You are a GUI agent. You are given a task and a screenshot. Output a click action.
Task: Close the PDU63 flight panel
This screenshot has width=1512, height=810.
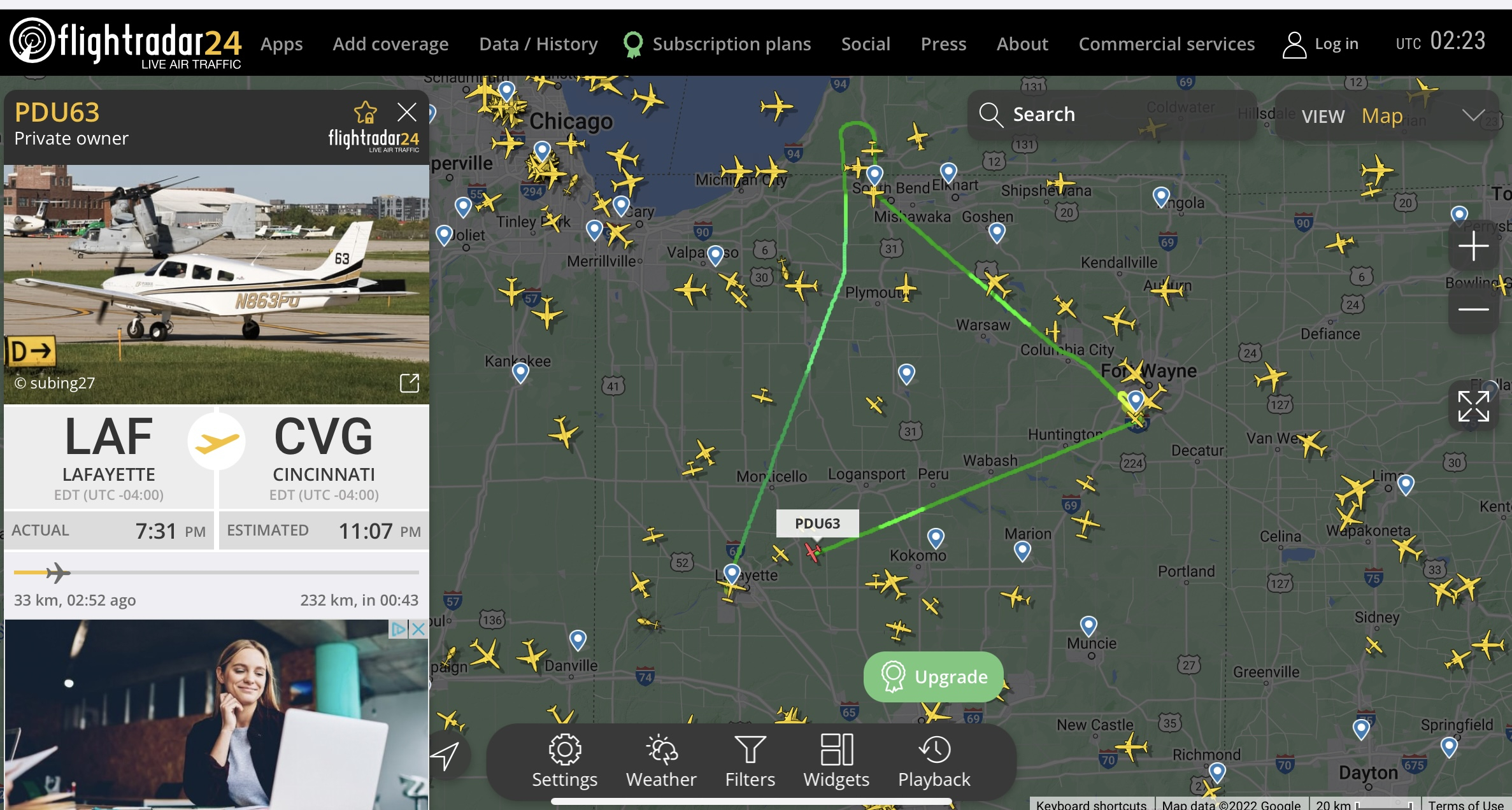click(x=407, y=113)
